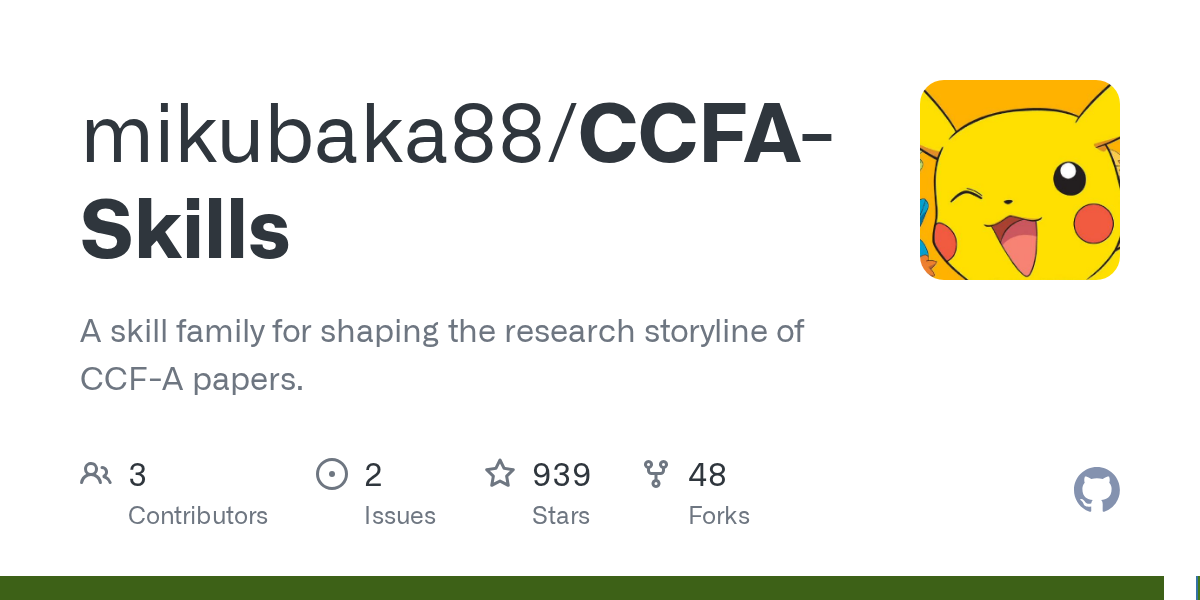Click the Contributors people icon
The width and height of the screenshot is (1200, 600).
coord(96,473)
